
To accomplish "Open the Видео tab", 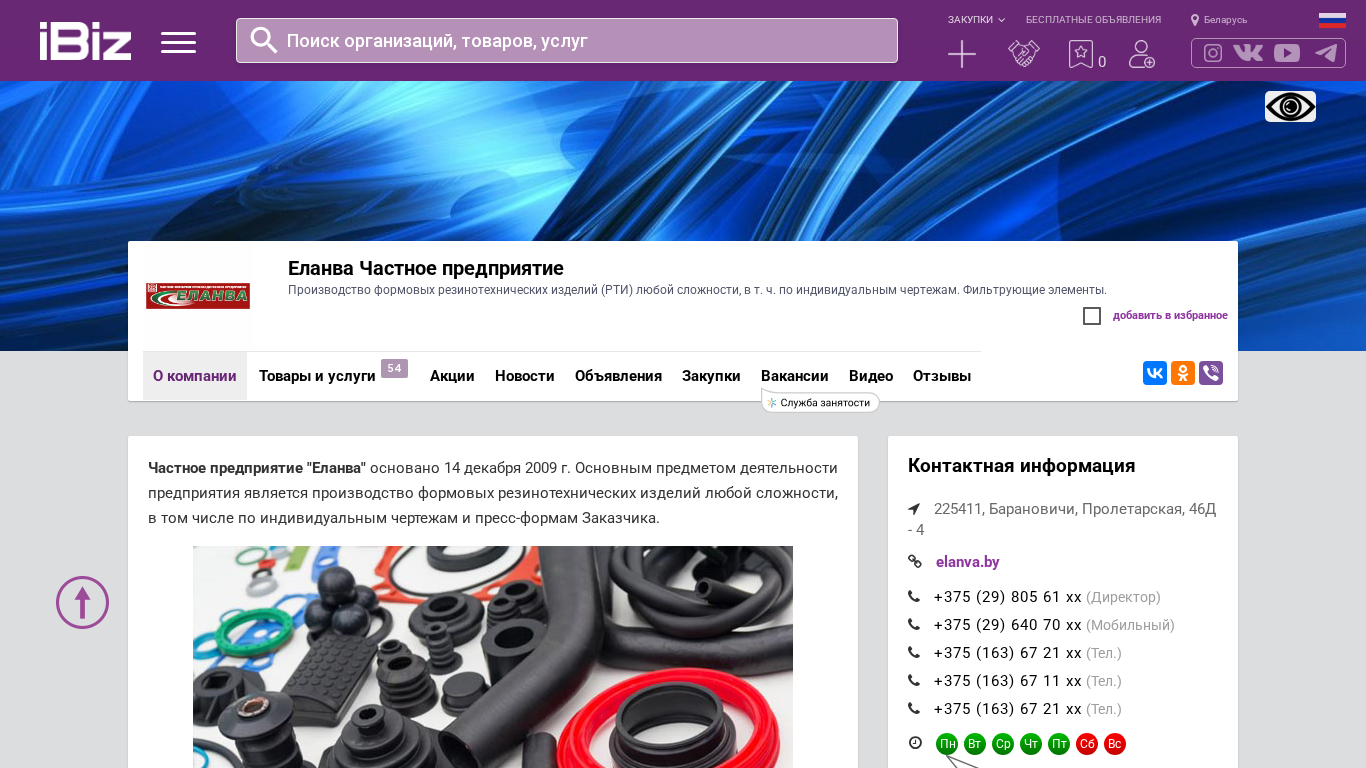I will coord(871,376).
